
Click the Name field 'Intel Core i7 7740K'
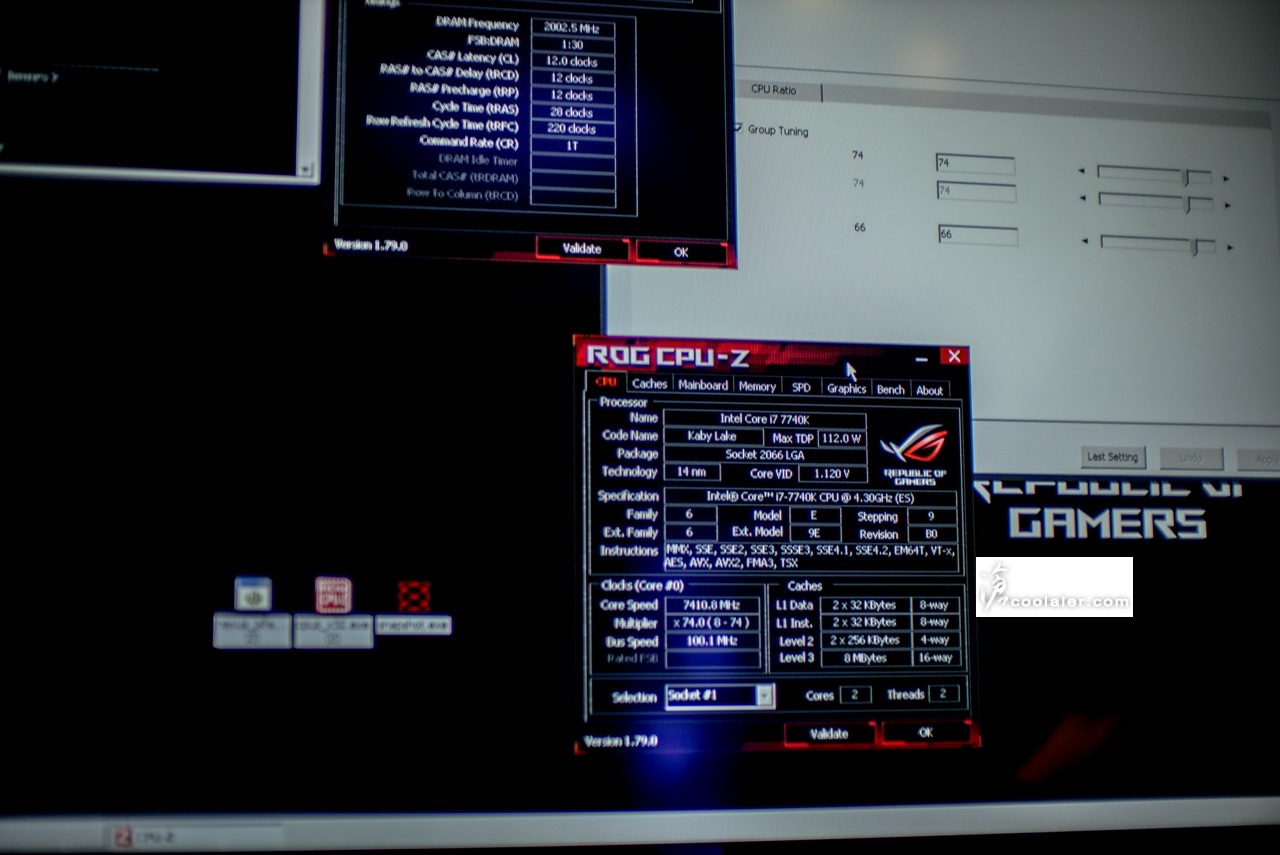click(x=765, y=419)
